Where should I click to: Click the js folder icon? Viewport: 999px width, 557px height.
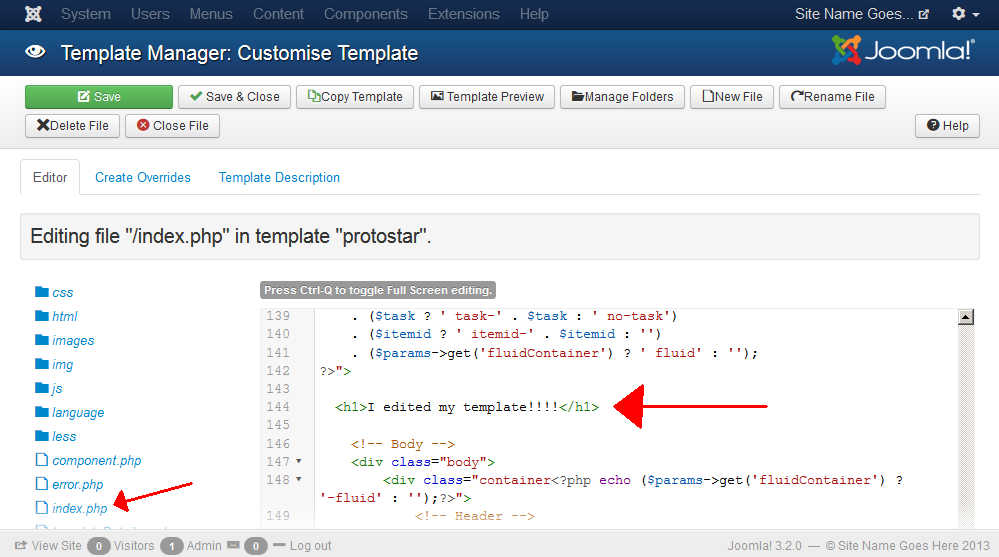tap(42, 387)
